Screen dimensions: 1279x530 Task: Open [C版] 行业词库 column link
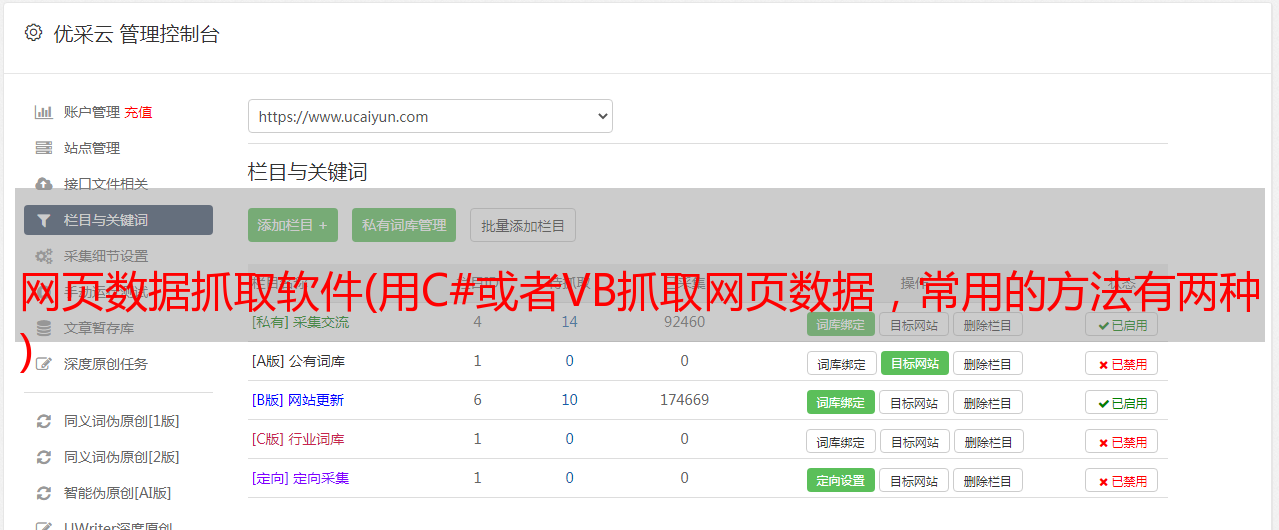tap(298, 439)
